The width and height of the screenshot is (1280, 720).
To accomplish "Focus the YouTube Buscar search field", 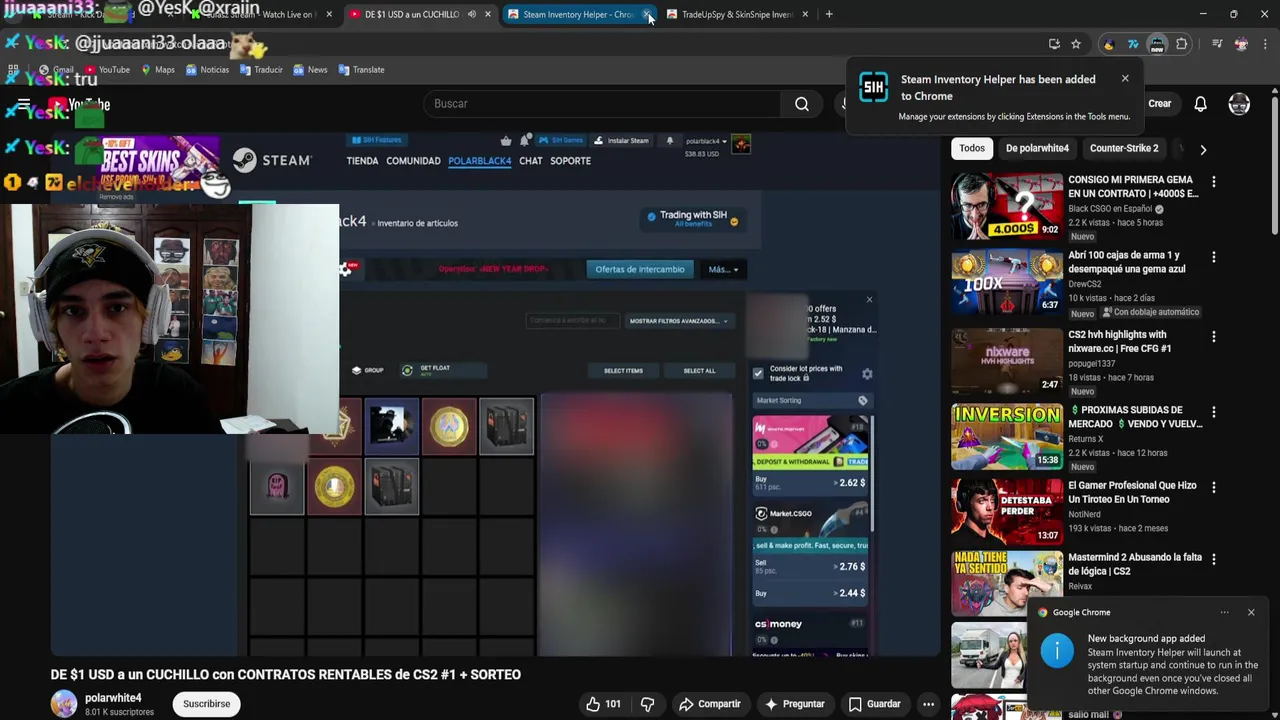I will point(602,104).
